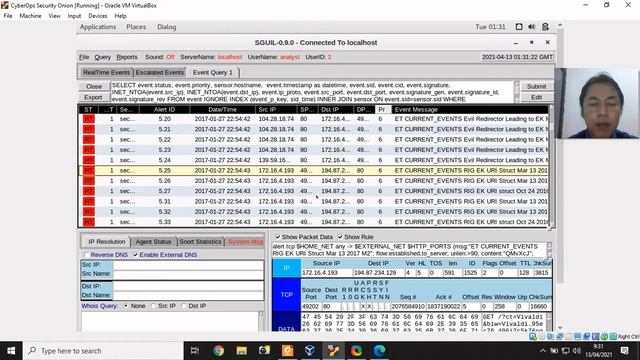Open Task View from the taskbar

pyautogui.click(x=195, y=351)
